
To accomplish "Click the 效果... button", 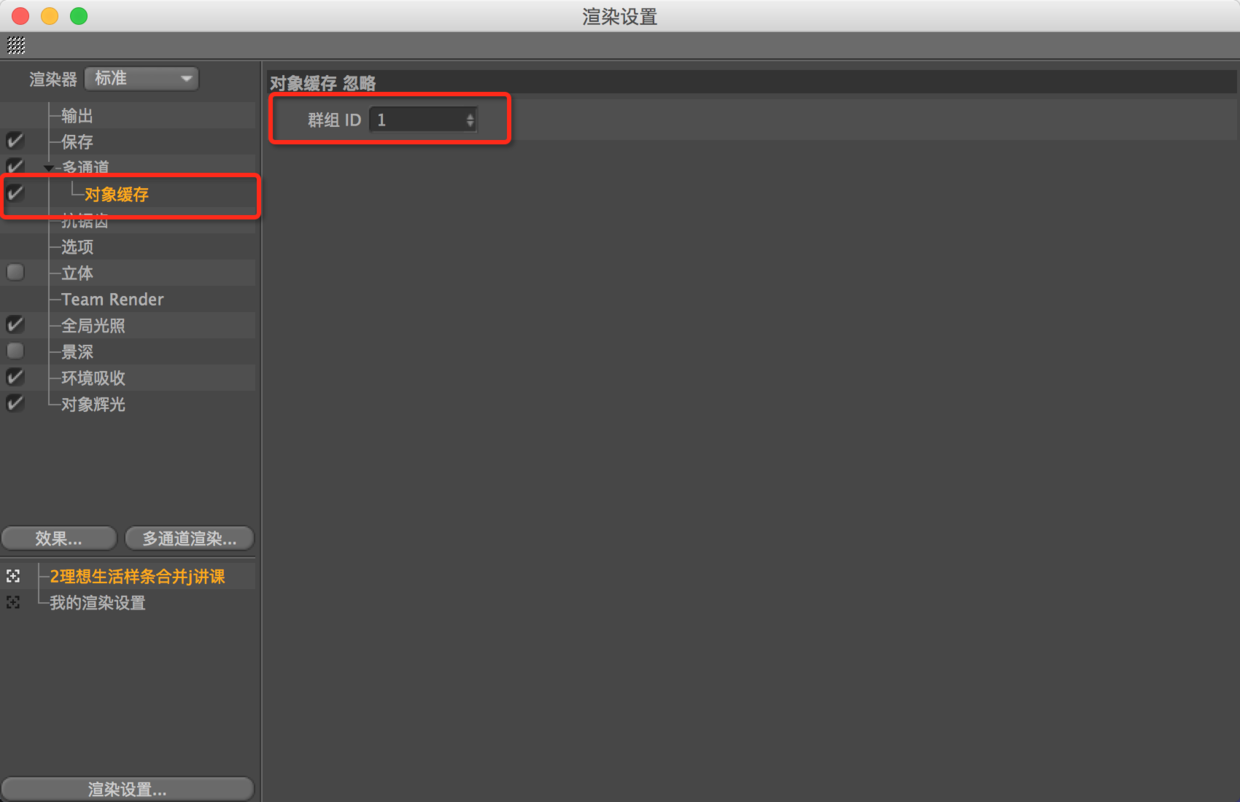I will tap(59, 538).
